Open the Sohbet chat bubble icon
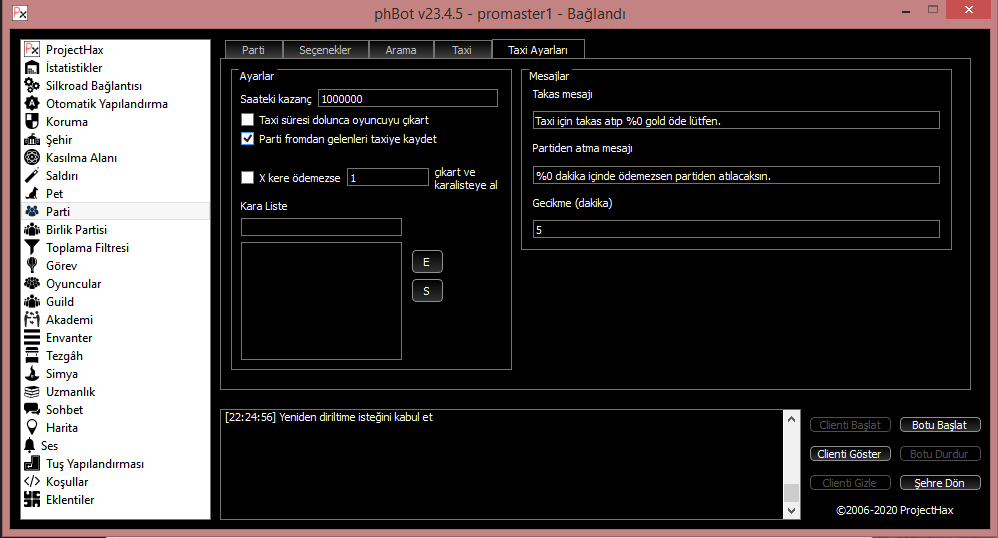 32,410
